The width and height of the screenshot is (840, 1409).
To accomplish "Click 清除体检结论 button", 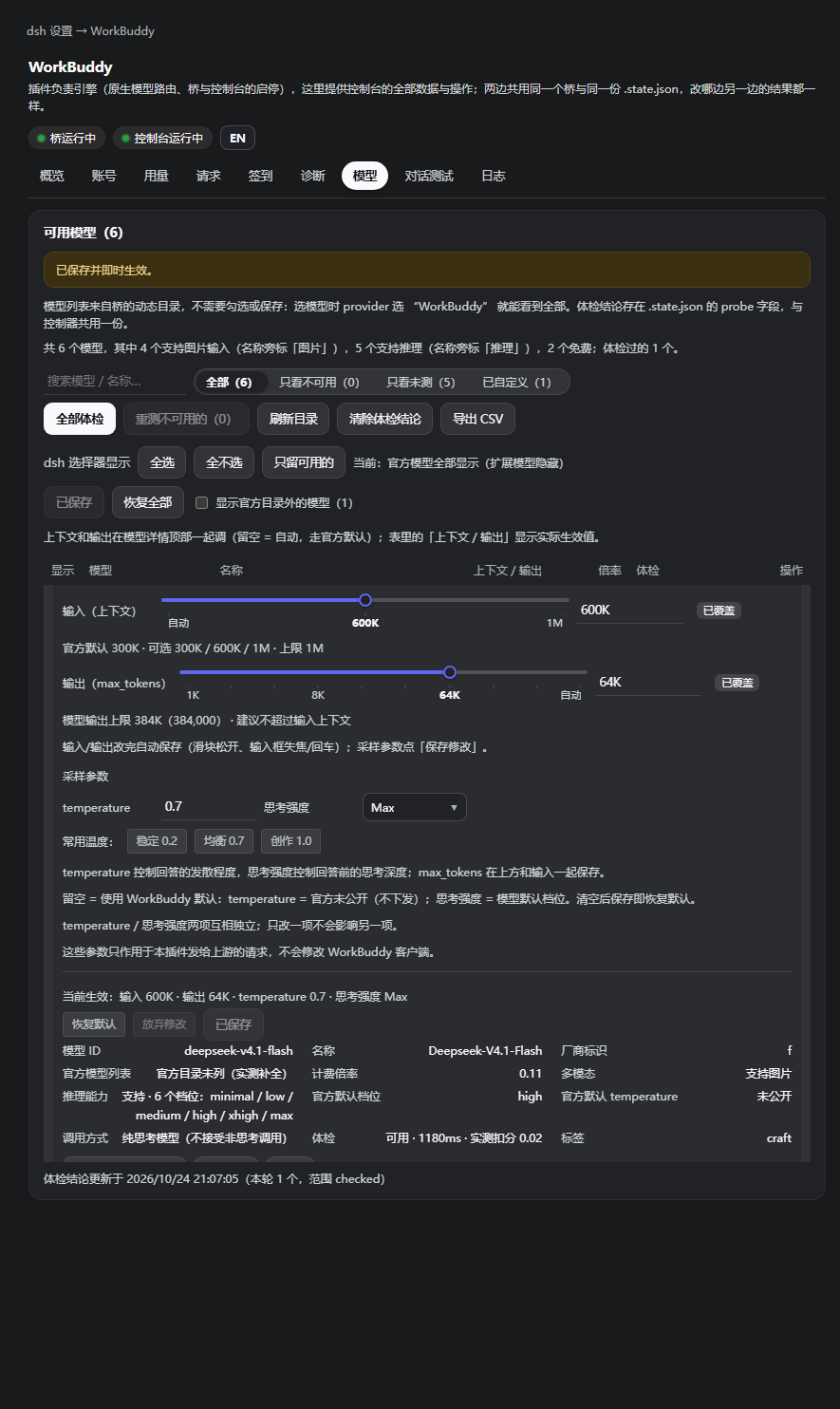I will 385,419.
